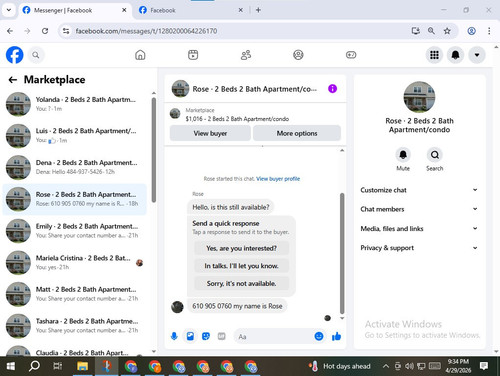Send quick reply 'Yes, are you interested?'
The height and width of the screenshot is (376, 500).
tap(241, 248)
